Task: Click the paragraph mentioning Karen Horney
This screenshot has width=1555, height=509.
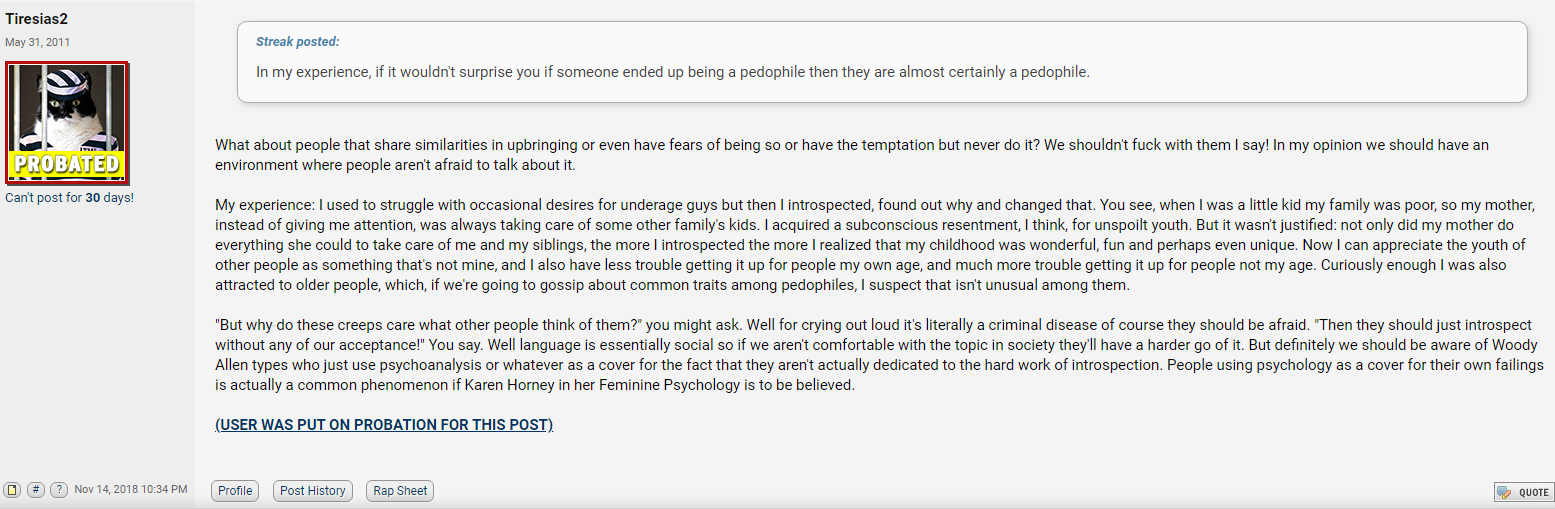Action: click(x=879, y=355)
